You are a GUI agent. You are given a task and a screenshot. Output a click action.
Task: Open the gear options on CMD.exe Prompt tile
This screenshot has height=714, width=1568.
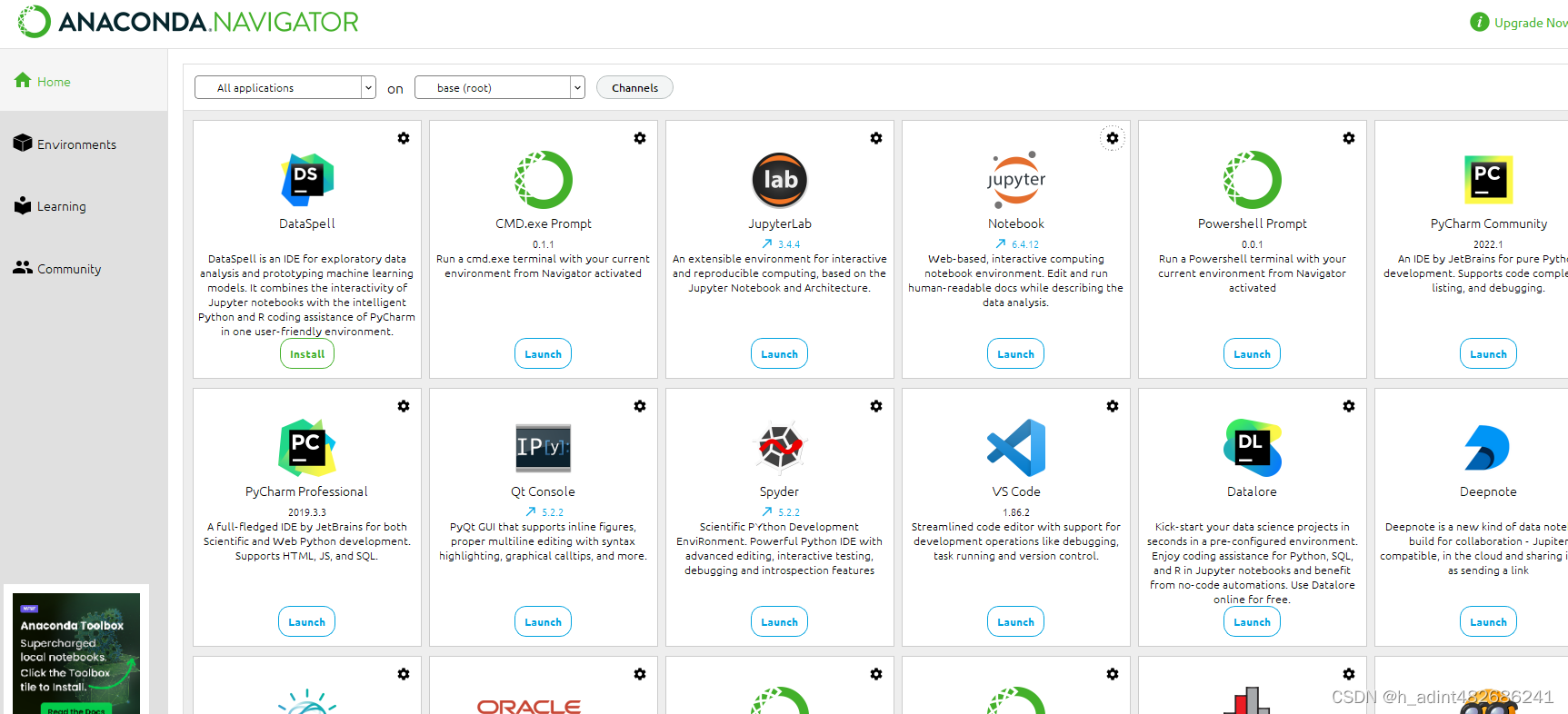click(640, 138)
